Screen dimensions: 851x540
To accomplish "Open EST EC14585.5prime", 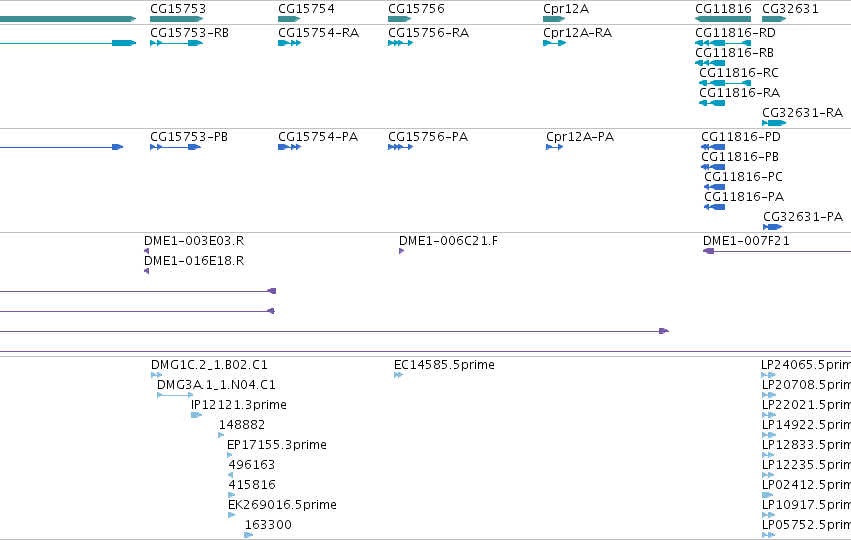I will [x=399, y=375].
